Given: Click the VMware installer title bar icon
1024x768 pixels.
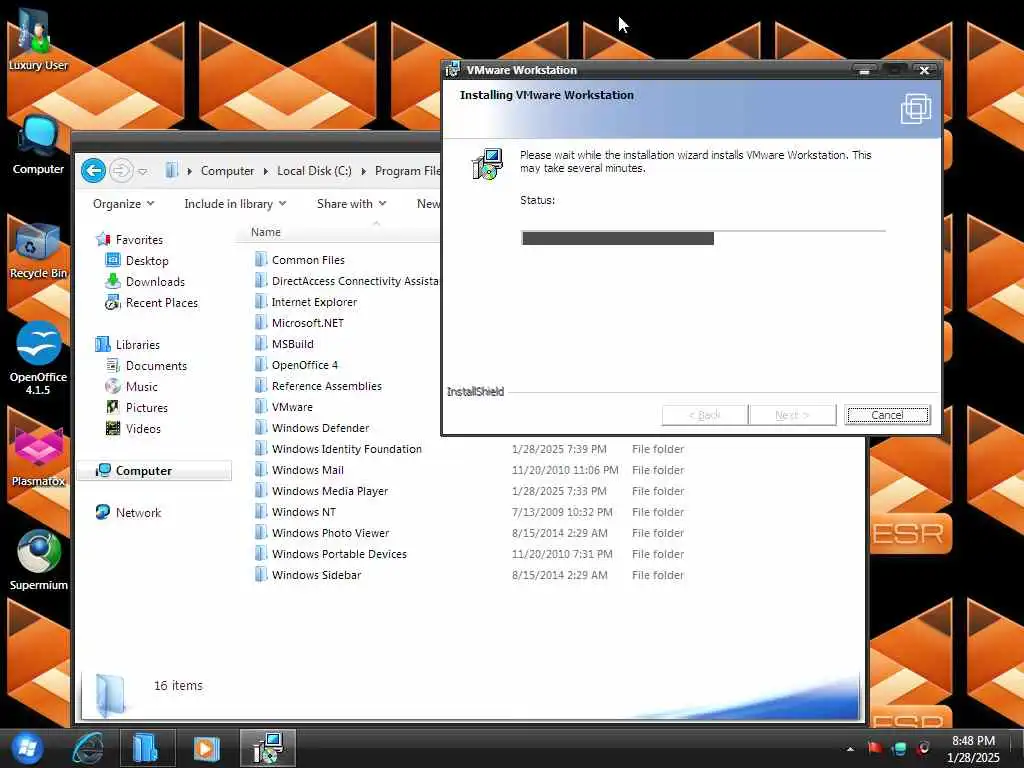Looking at the screenshot, I should tap(452, 69).
